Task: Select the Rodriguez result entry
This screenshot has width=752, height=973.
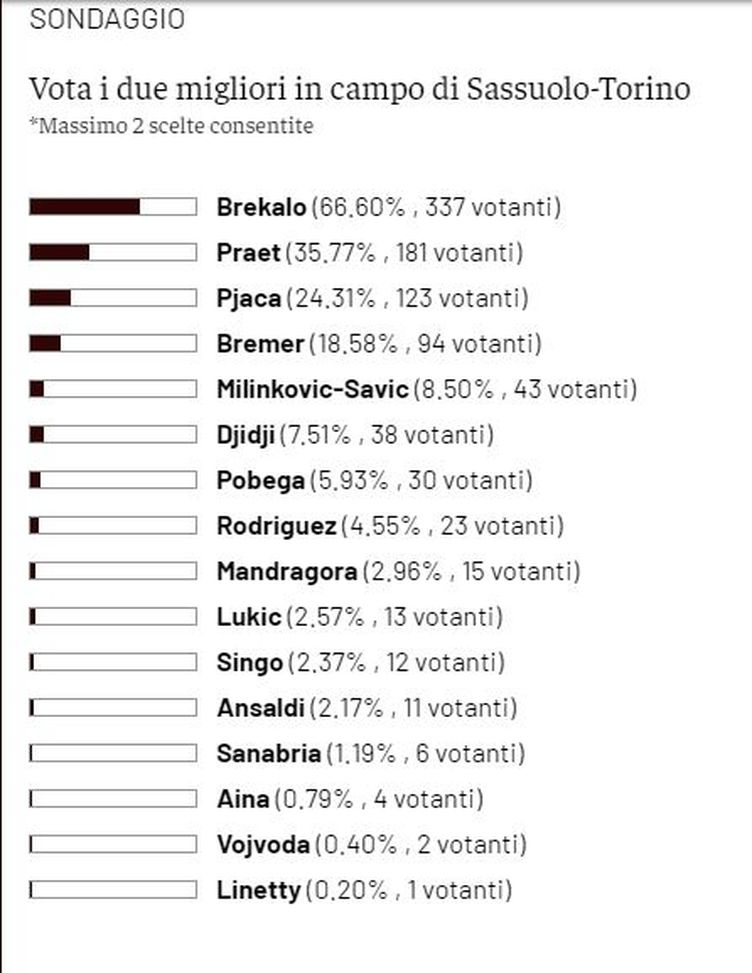Action: click(x=390, y=526)
